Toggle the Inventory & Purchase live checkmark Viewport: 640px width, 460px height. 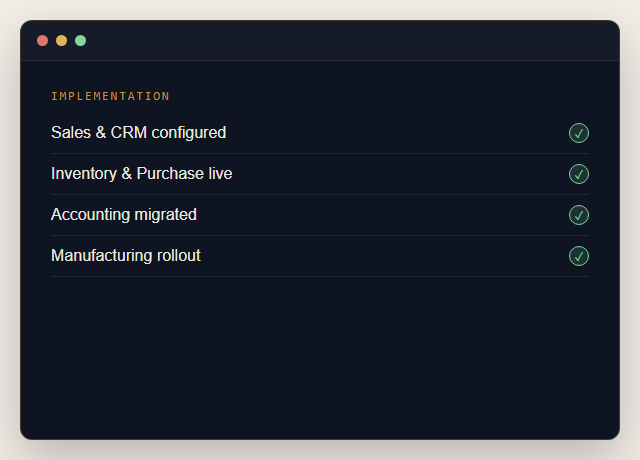click(579, 174)
